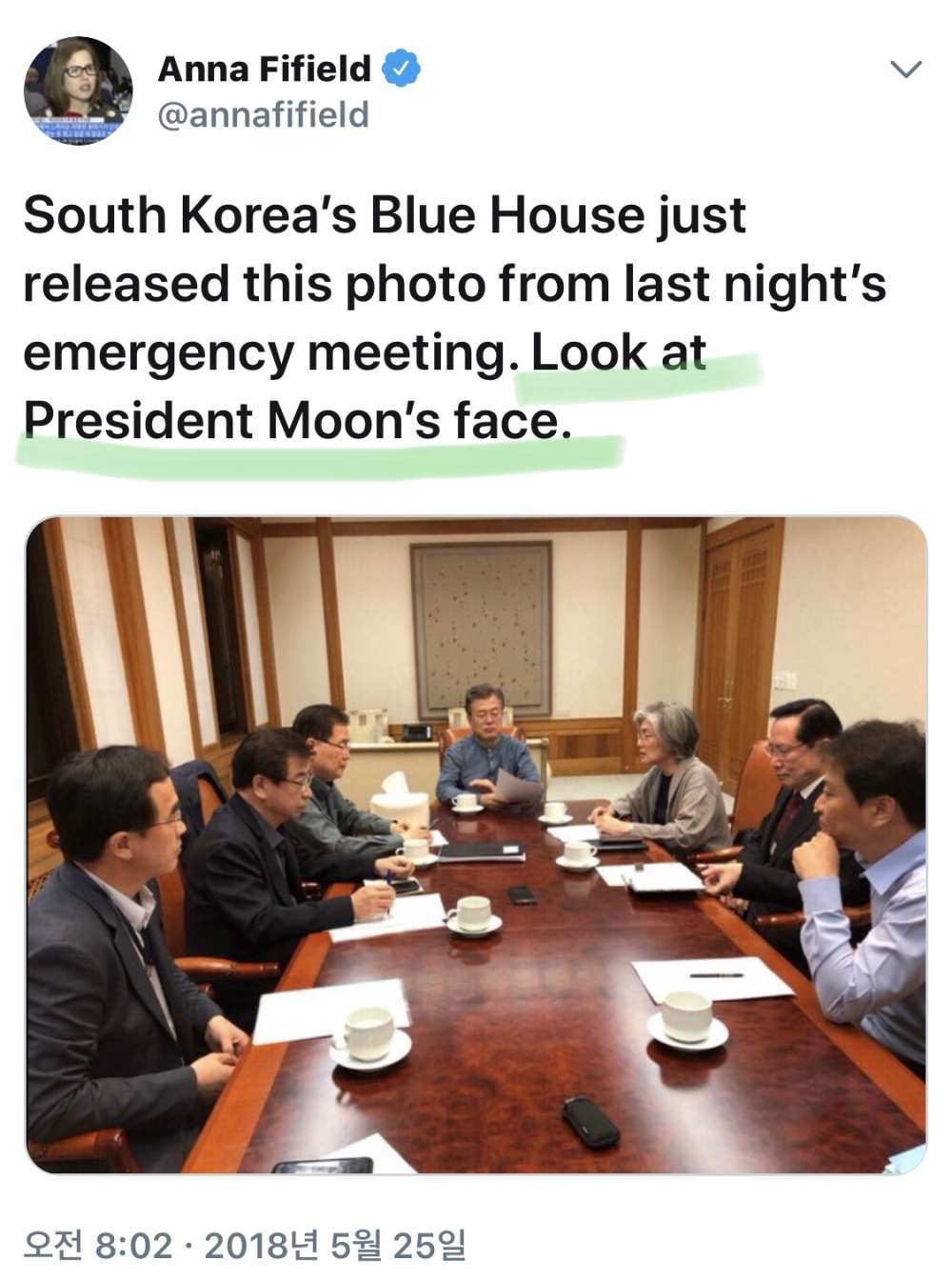The height and width of the screenshot is (1281, 952).
Task: Open the attached meeting room photo
Action: coord(475,845)
